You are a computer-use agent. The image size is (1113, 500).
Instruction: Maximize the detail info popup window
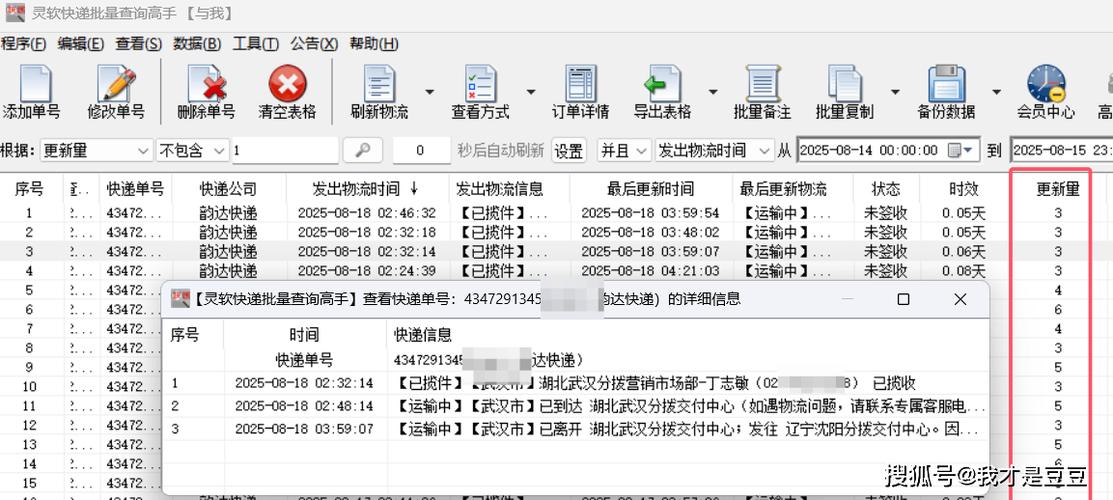coord(903,299)
